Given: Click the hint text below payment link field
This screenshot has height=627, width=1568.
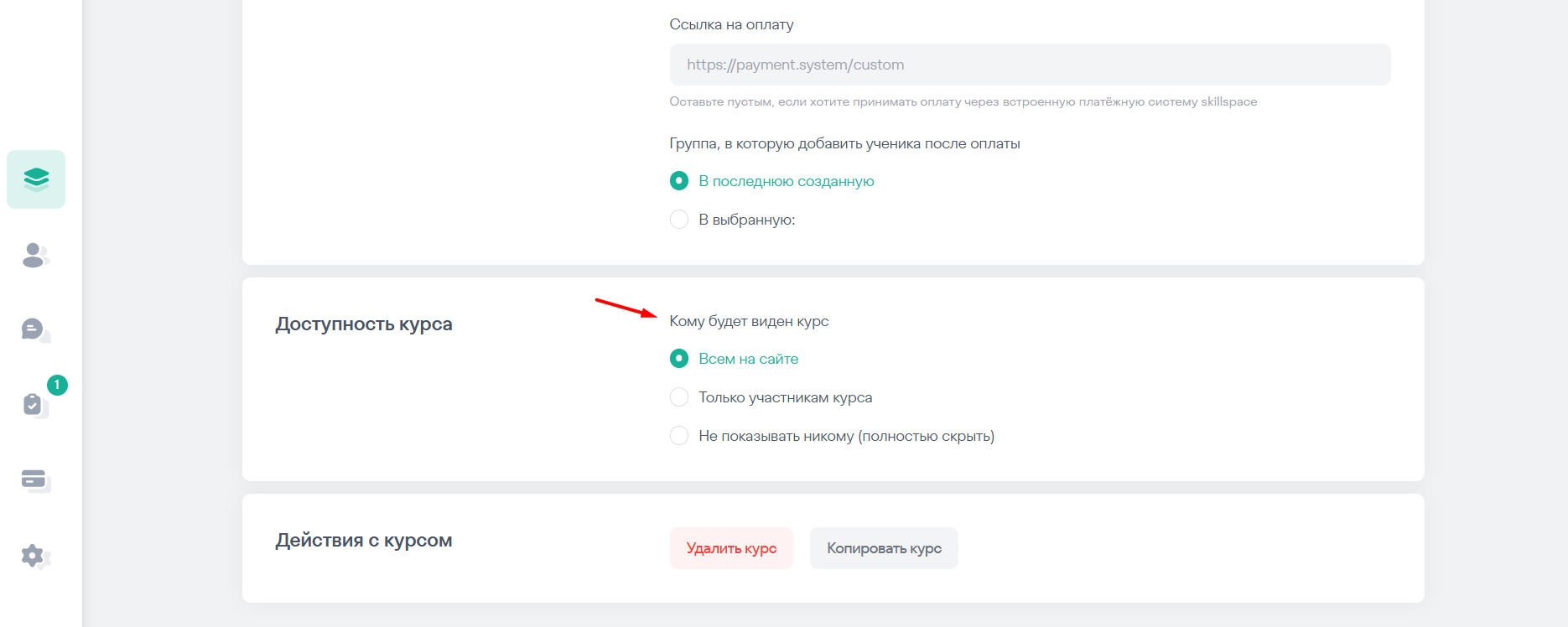Looking at the screenshot, I should (963, 102).
